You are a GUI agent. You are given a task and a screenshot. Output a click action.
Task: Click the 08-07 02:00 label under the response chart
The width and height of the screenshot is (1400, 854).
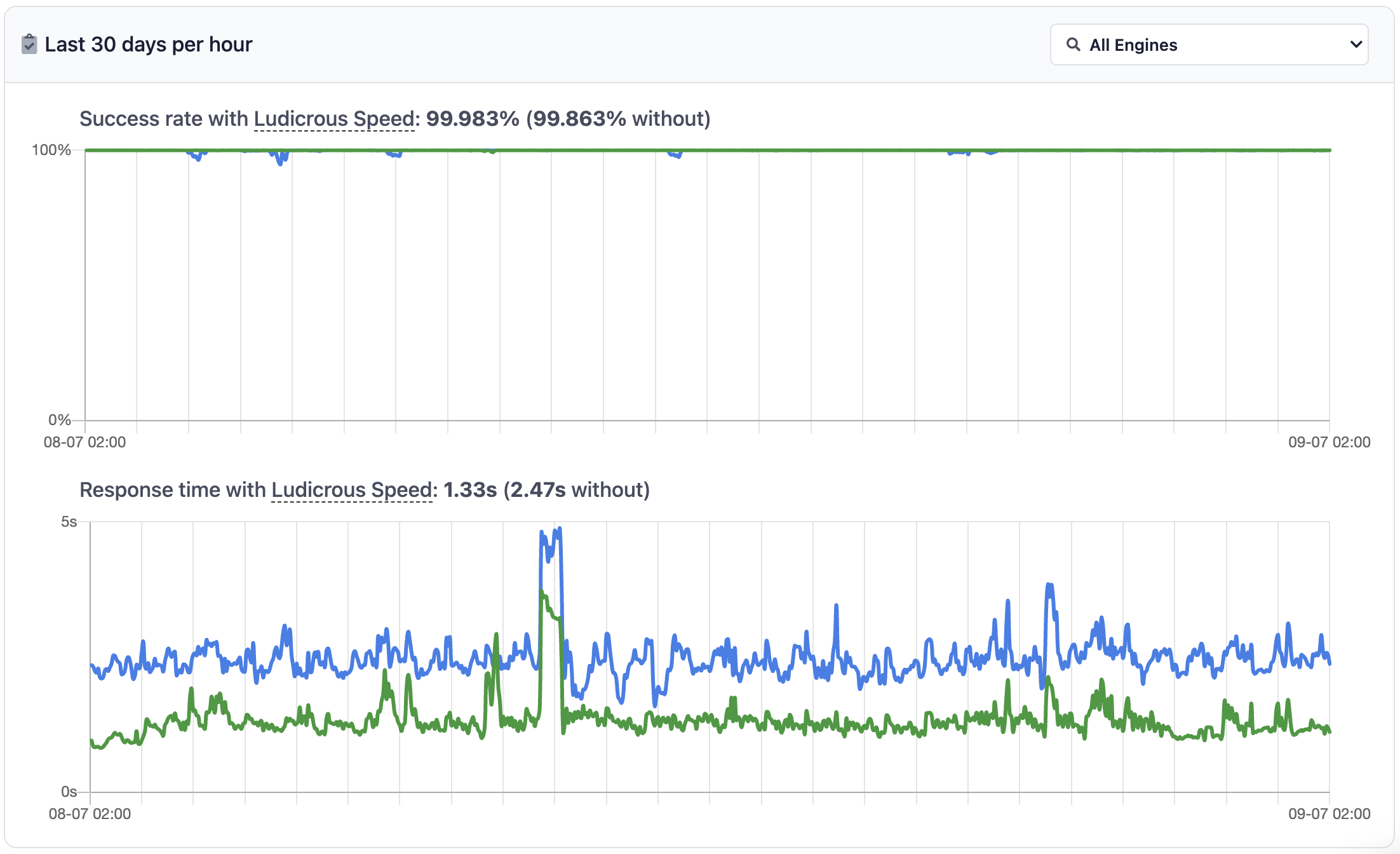point(90,814)
